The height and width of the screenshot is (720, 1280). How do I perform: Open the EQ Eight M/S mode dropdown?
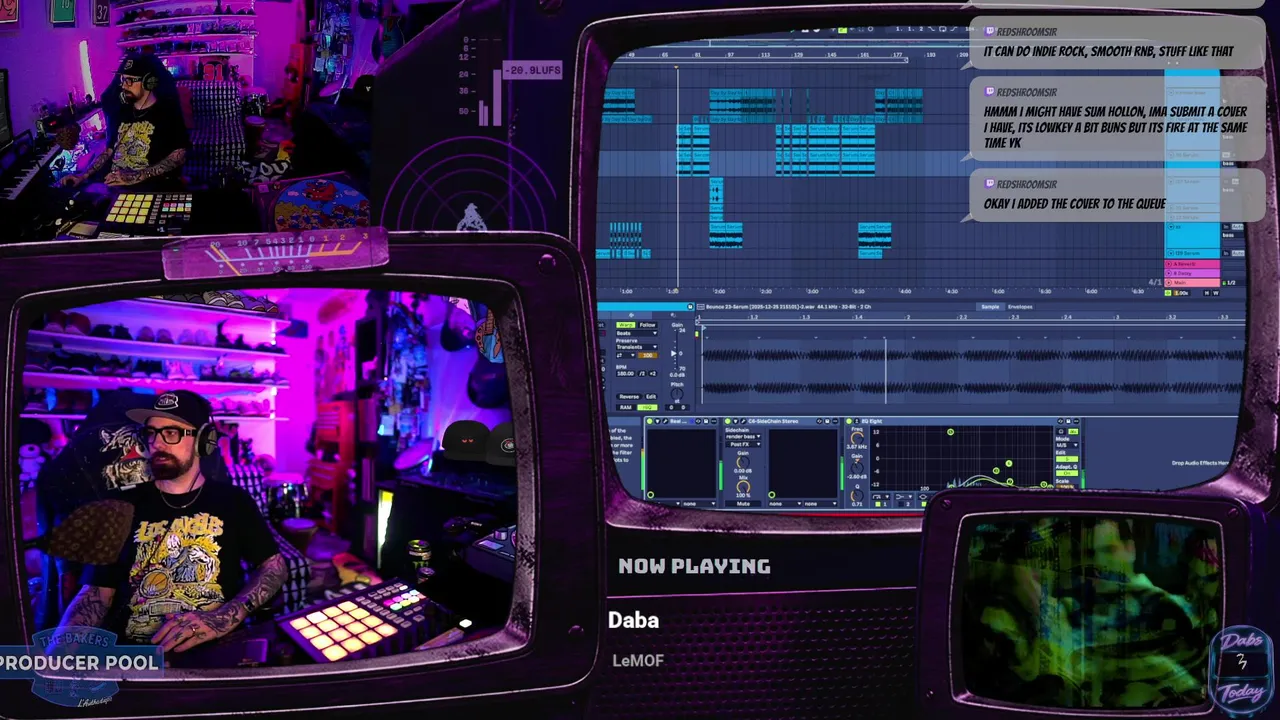(1067, 445)
